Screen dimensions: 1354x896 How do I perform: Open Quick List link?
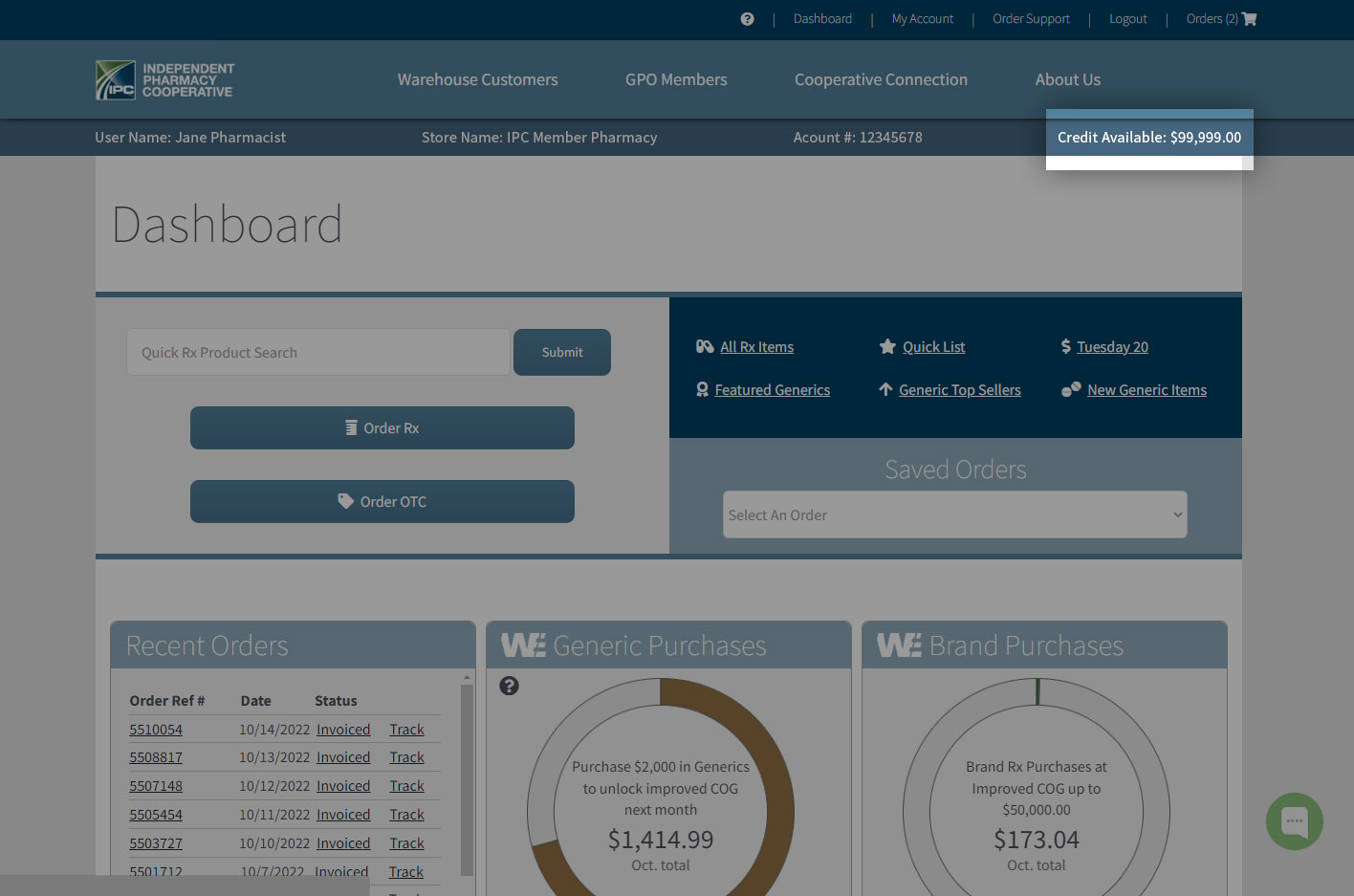934,347
